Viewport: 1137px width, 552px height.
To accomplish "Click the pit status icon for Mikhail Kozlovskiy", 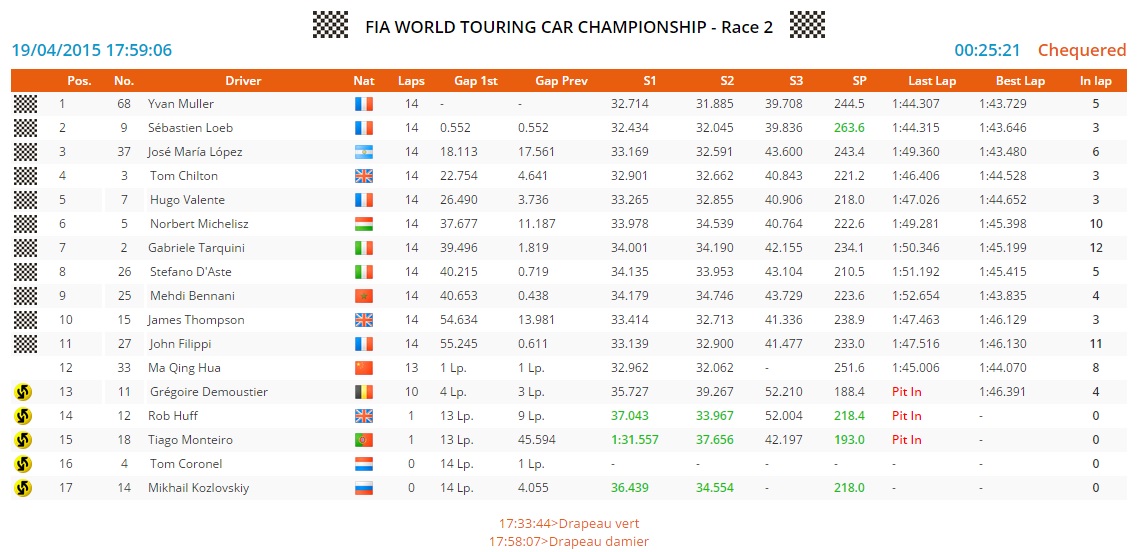I will pos(23,488).
